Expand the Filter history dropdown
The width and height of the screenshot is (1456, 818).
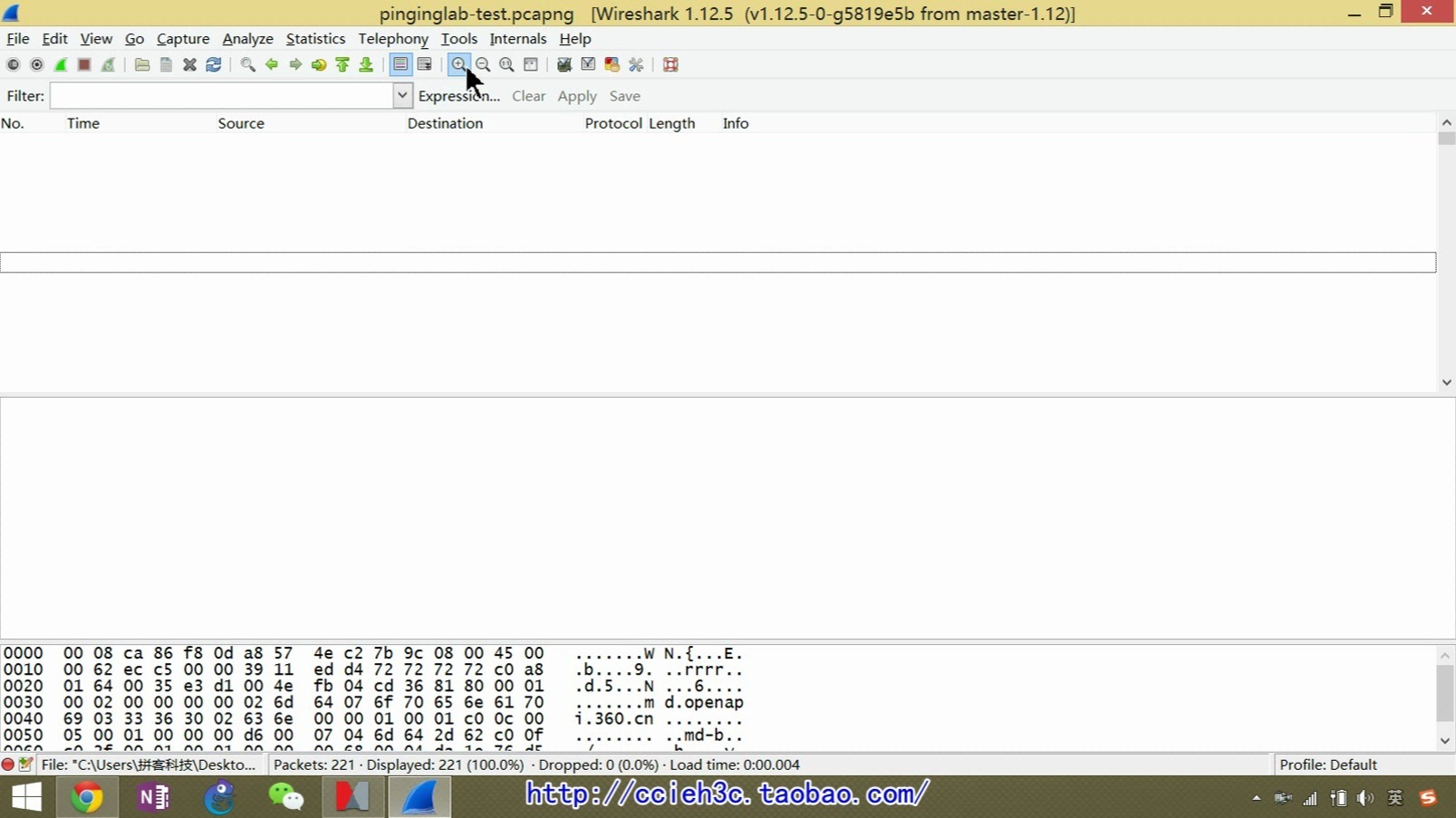point(402,96)
